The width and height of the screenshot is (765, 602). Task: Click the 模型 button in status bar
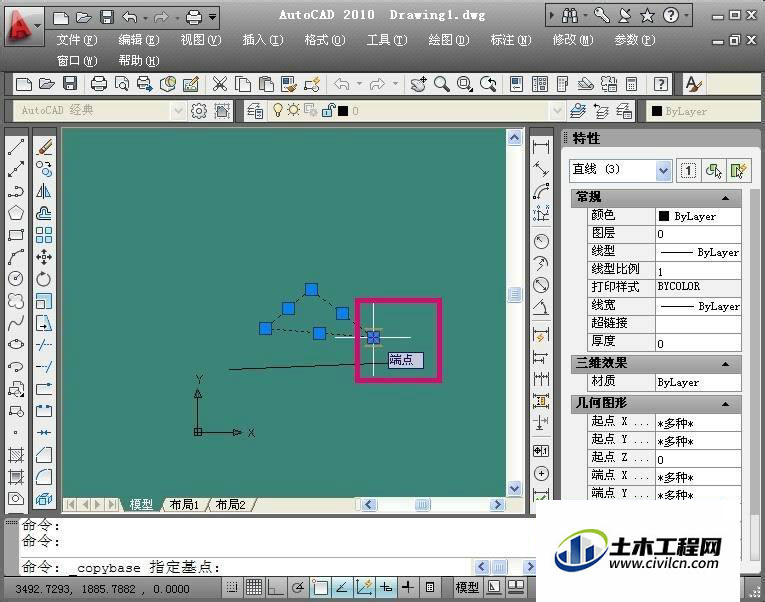pos(466,587)
